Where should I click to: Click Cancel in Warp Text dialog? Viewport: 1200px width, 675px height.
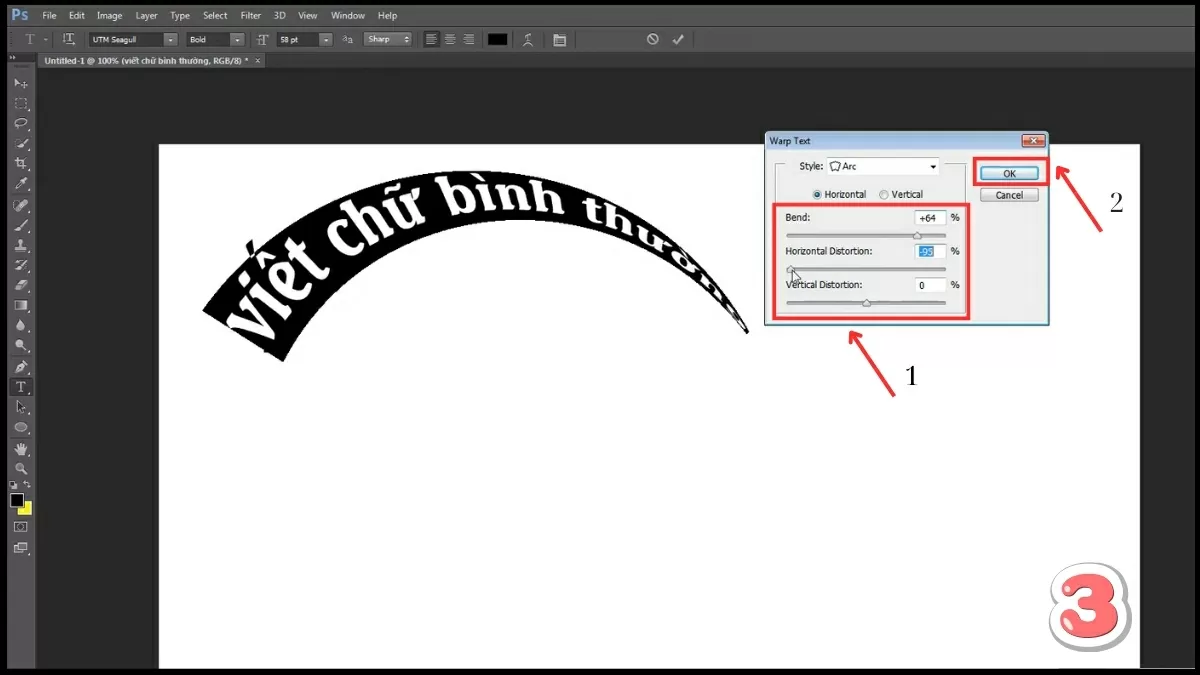coord(1009,195)
